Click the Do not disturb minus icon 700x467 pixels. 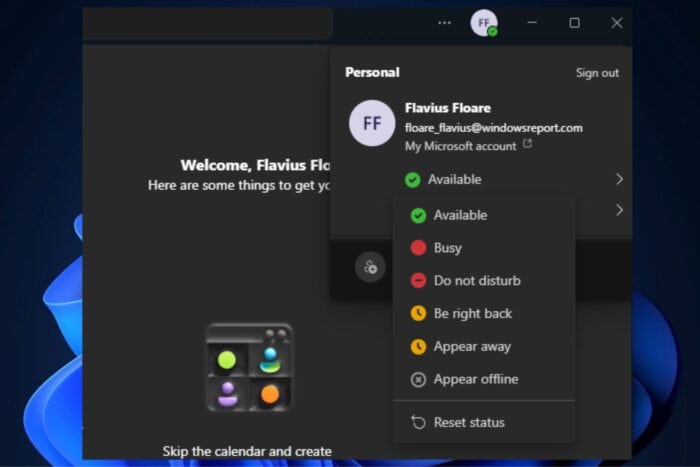[x=418, y=280]
